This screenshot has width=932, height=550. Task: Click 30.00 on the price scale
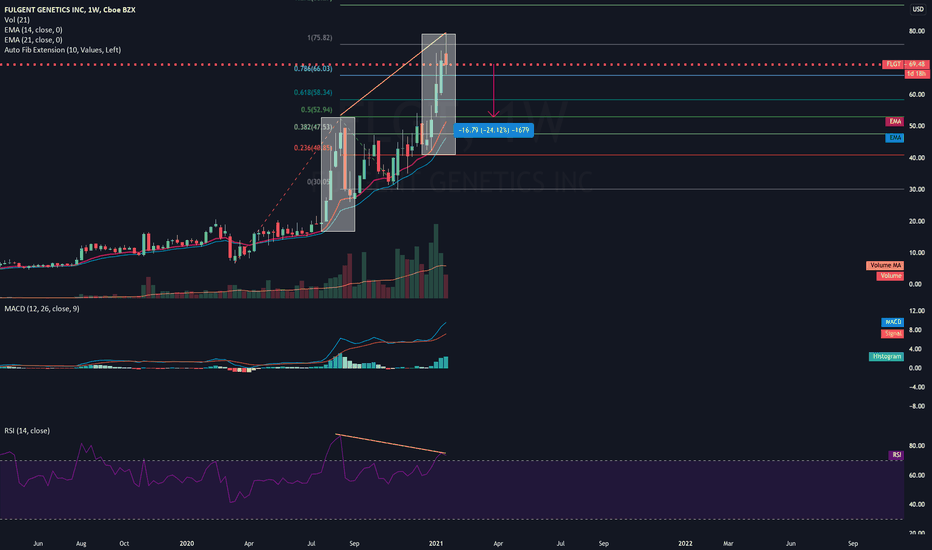click(917, 190)
